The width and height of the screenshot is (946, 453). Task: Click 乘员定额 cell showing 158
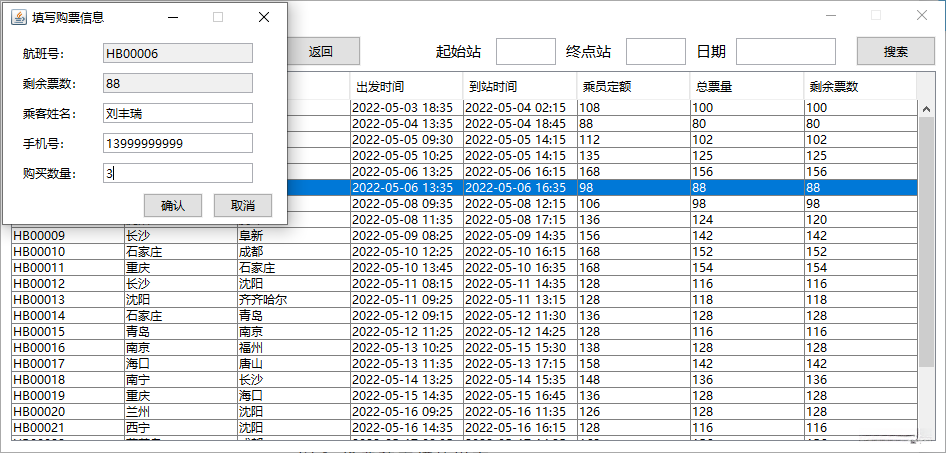633,364
